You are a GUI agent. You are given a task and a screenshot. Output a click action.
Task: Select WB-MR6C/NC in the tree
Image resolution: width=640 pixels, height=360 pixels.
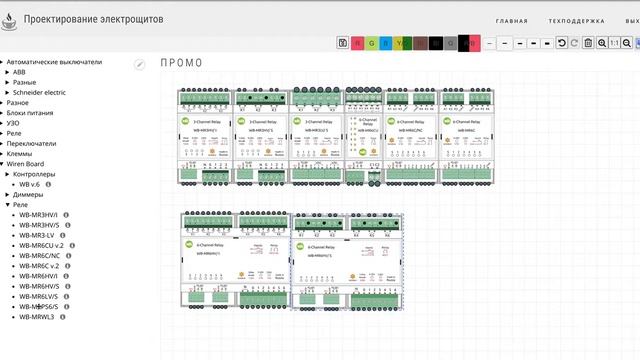[40, 256]
